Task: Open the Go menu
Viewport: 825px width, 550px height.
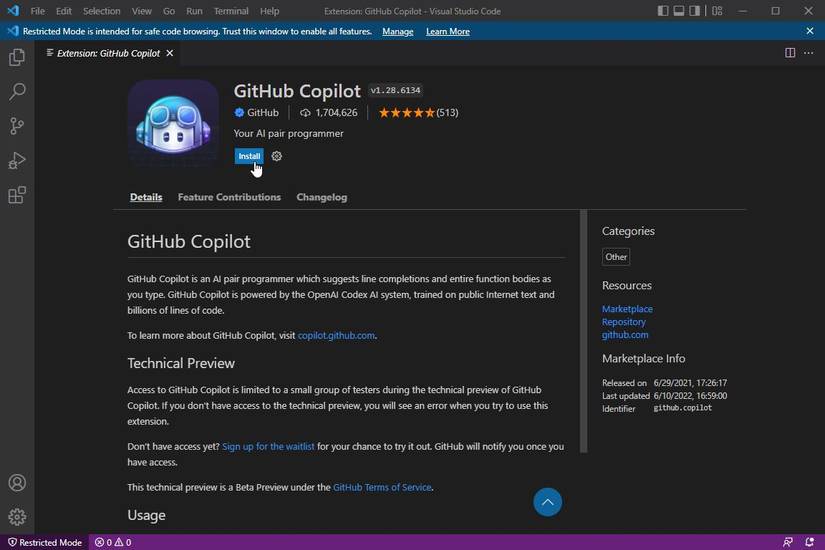Action: 169,11
